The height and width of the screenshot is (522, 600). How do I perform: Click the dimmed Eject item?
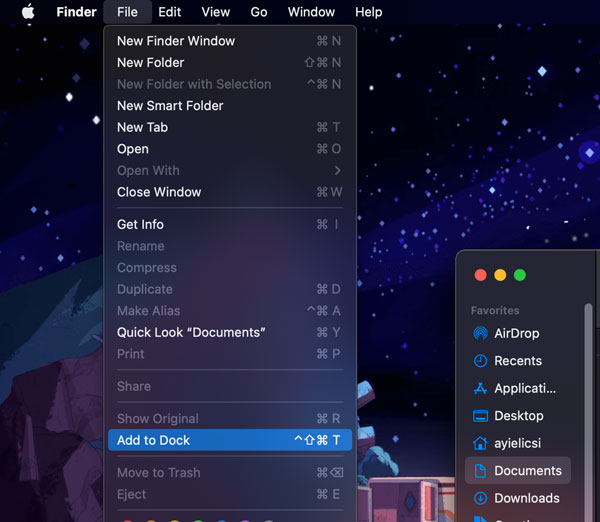click(x=230, y=494)
